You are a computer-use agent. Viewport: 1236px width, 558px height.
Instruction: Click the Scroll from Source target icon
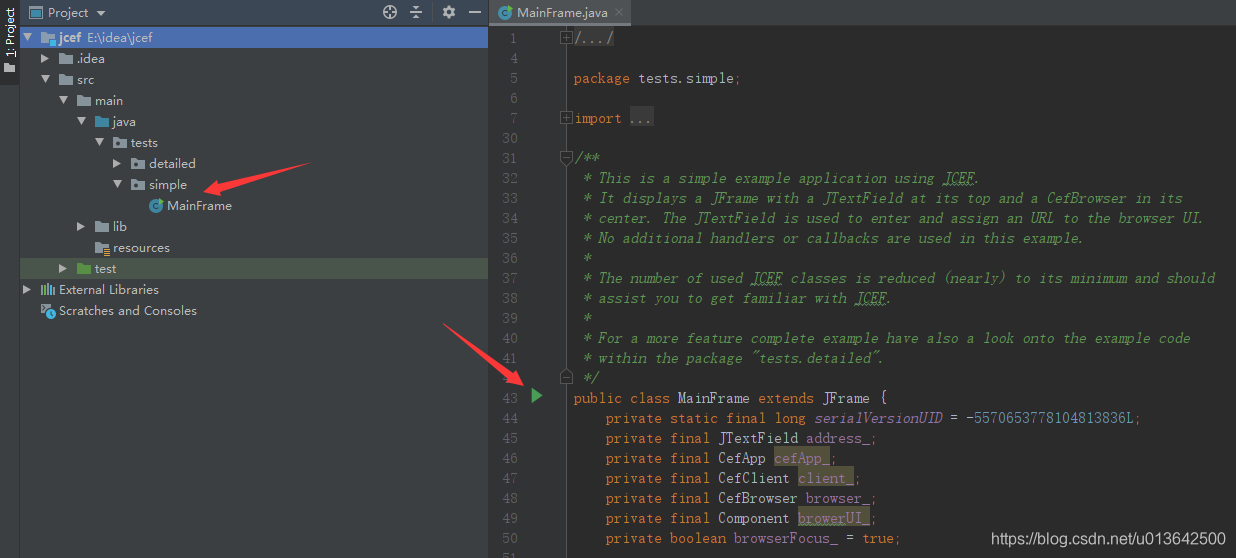(x=390, y=12)
